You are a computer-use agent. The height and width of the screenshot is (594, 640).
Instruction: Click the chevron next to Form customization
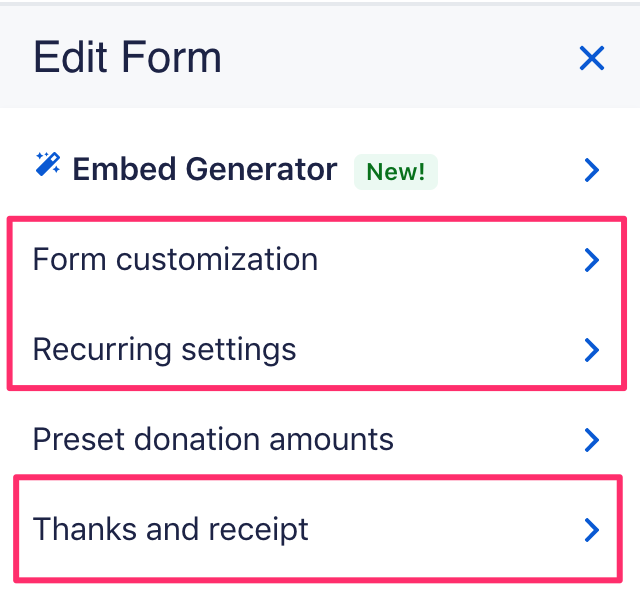(592, 260)
